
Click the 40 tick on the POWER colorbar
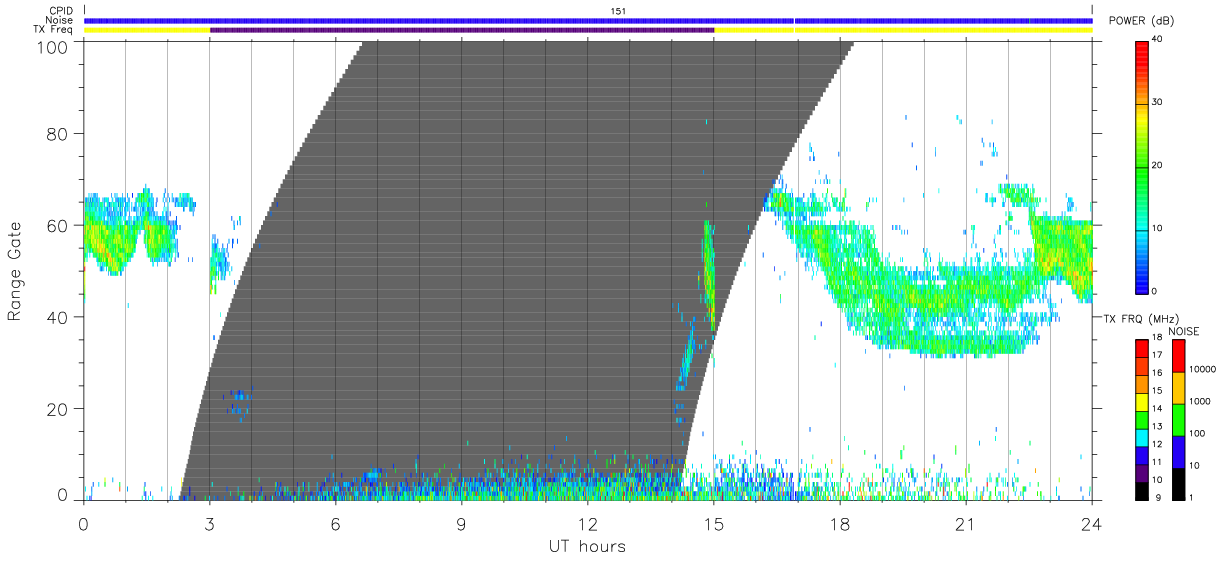[x=1159, y=40]
